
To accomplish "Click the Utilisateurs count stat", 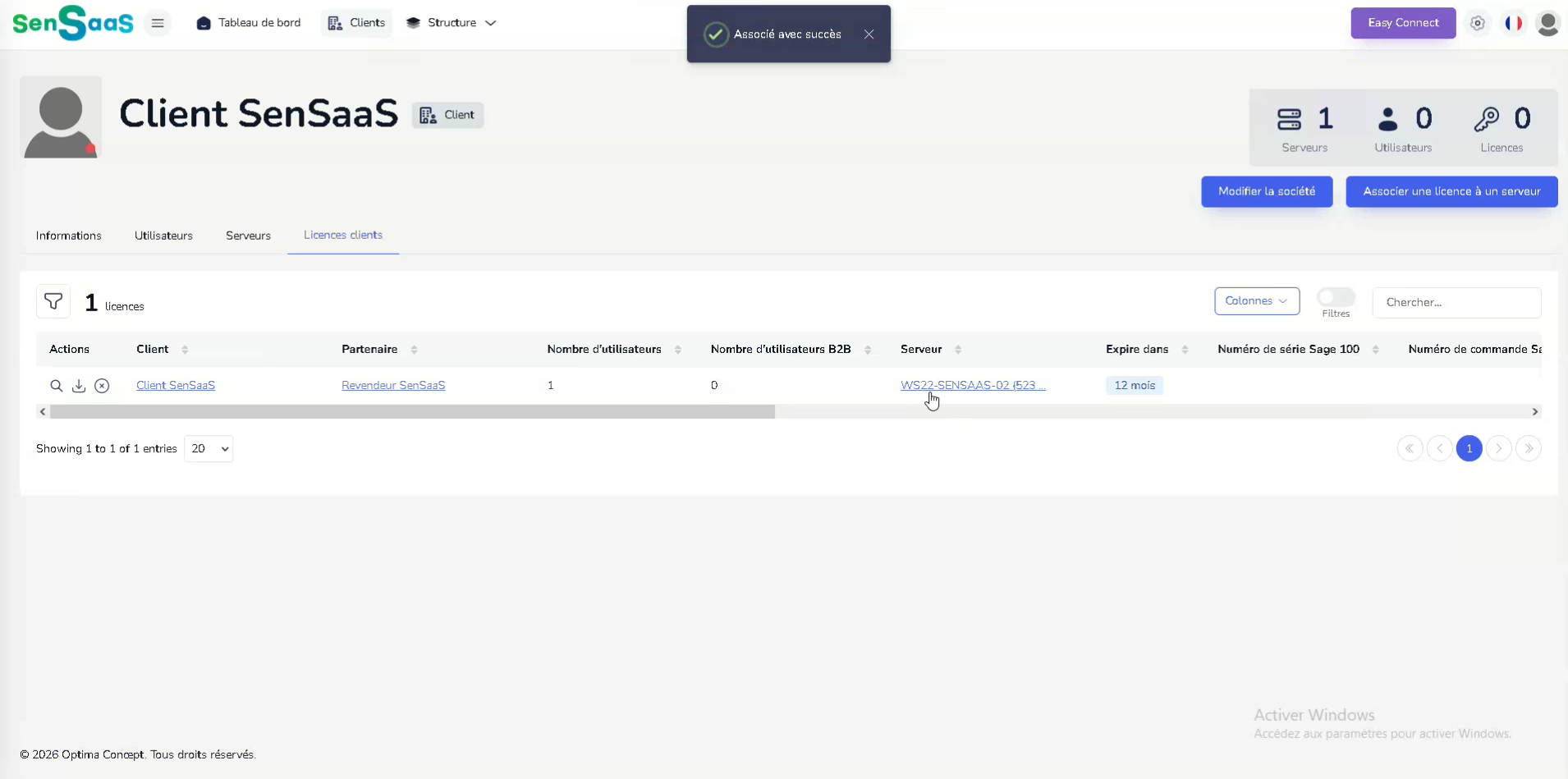I will coord(1403,130).
